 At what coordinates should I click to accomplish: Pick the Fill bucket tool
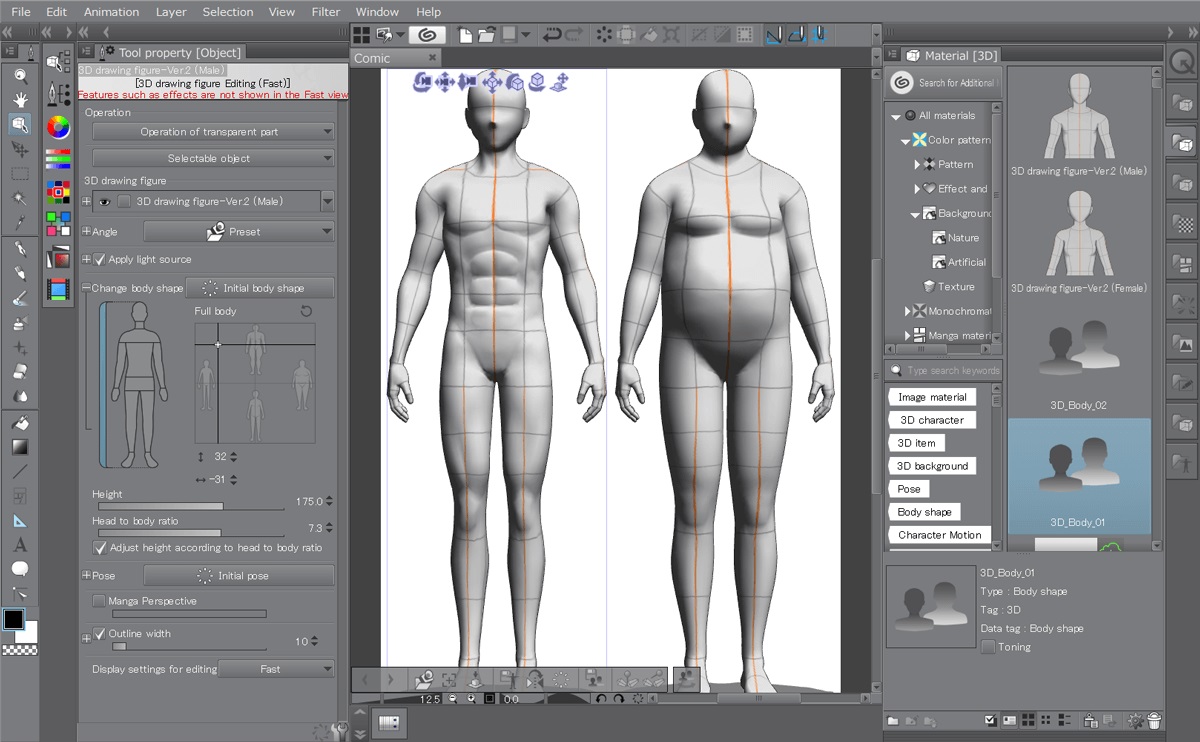(x=20, y=423)
